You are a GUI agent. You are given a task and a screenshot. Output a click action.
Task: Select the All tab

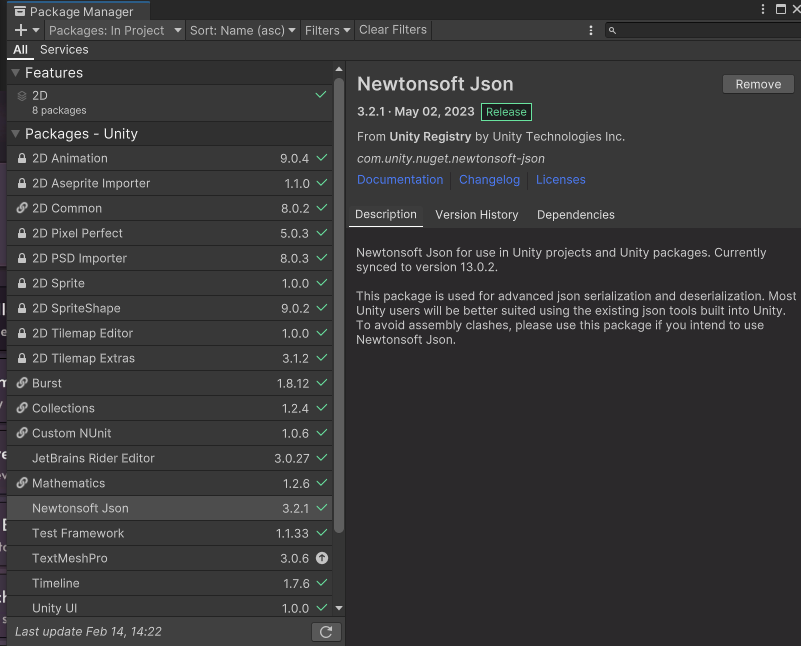[x=20, y=50]
